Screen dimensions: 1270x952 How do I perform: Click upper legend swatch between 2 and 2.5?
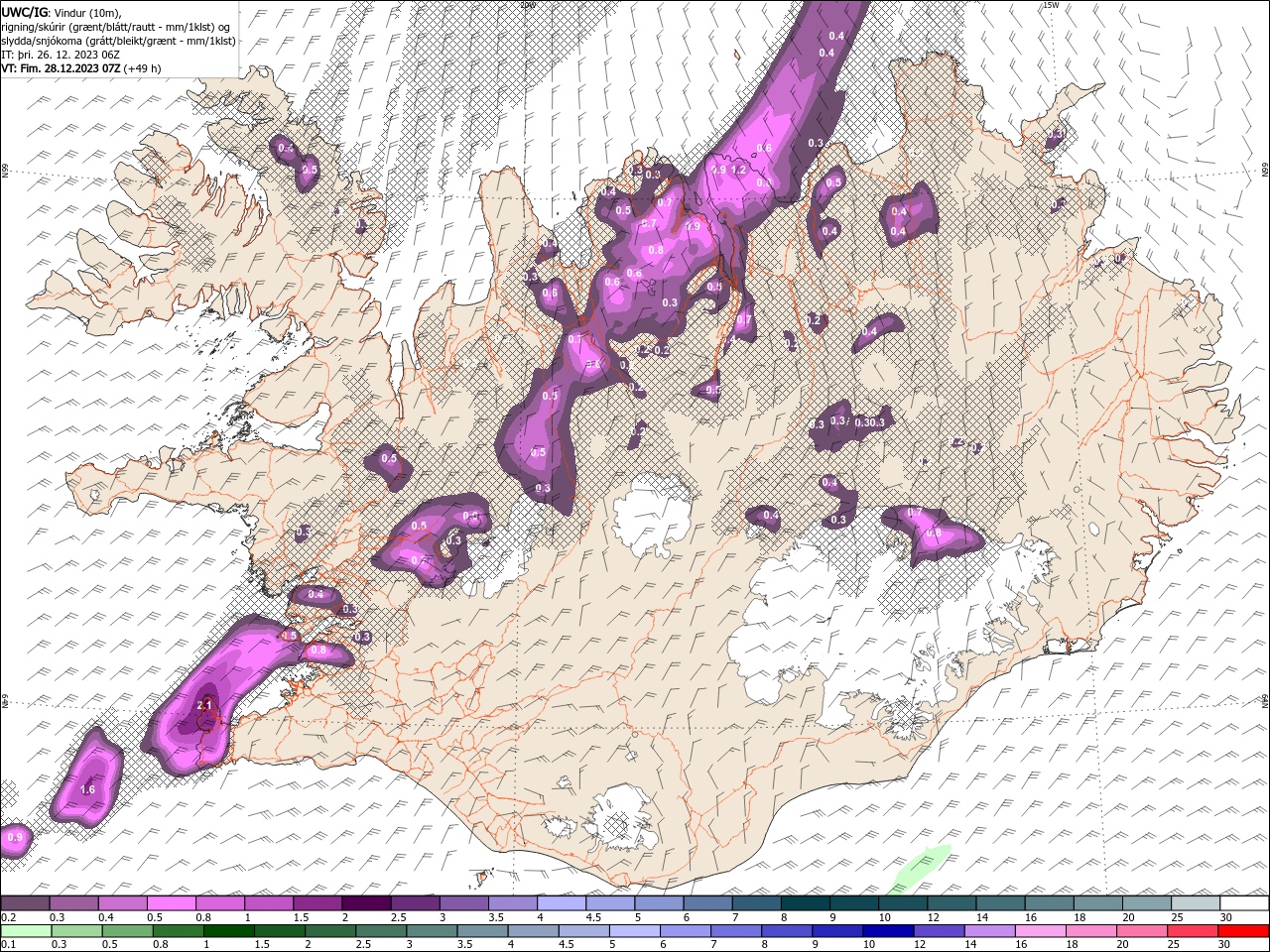[x=367, y=903]
